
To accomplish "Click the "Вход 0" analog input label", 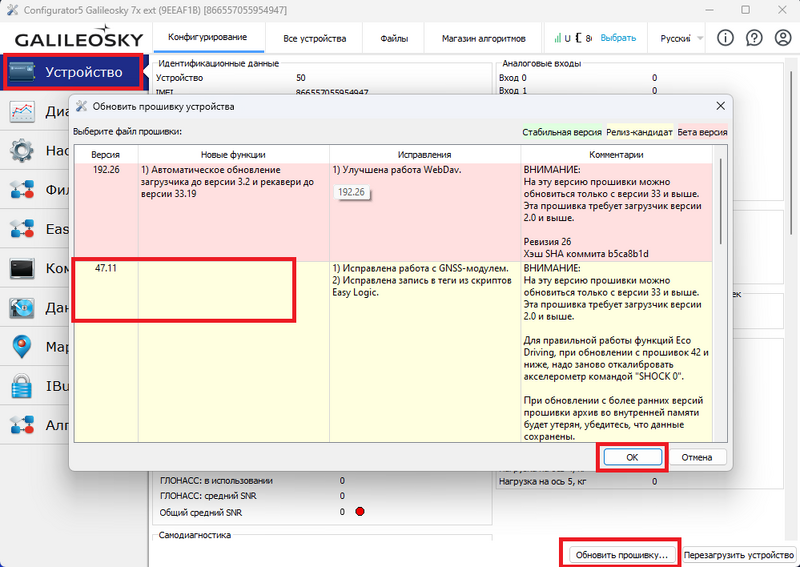I will 513,78.
